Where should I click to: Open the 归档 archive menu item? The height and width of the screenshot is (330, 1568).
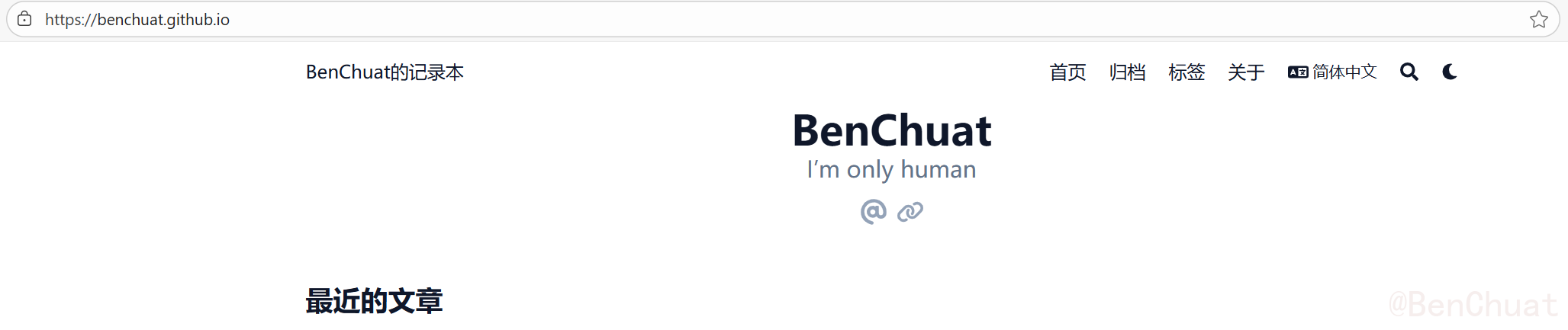[1127, 72]
